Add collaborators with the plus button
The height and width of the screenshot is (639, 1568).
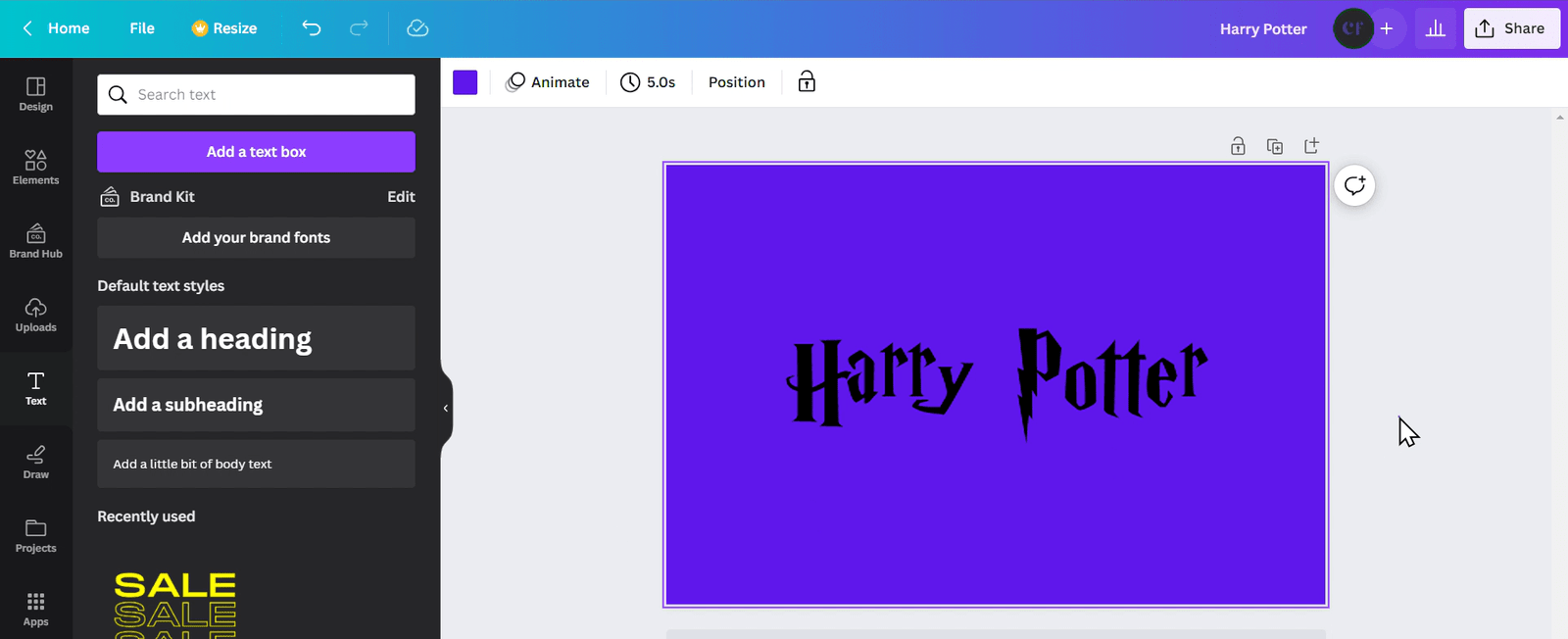[1387, 28]
